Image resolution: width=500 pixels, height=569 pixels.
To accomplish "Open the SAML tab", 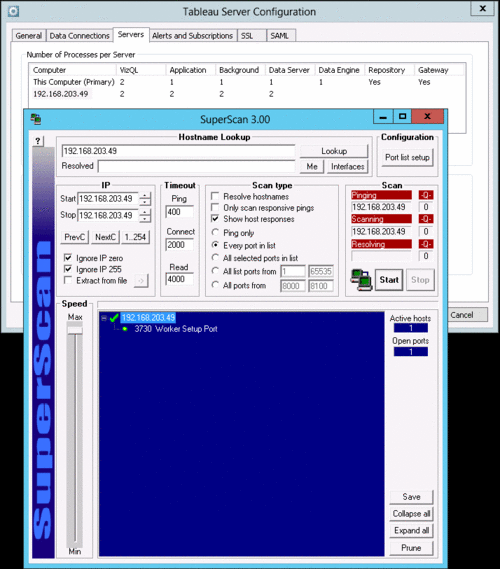I will 281,36.
